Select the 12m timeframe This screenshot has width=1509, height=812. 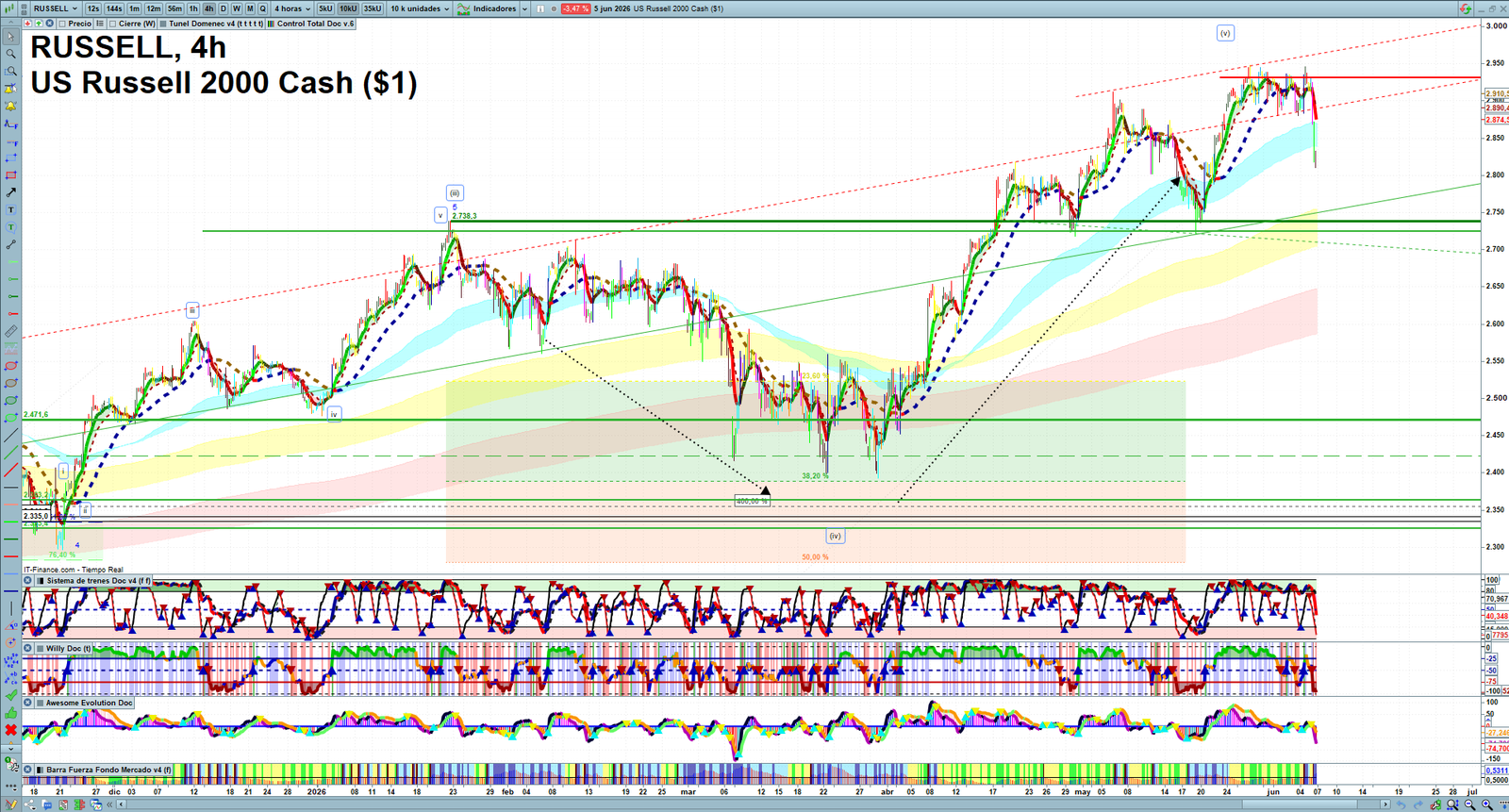tap(154, 8)
